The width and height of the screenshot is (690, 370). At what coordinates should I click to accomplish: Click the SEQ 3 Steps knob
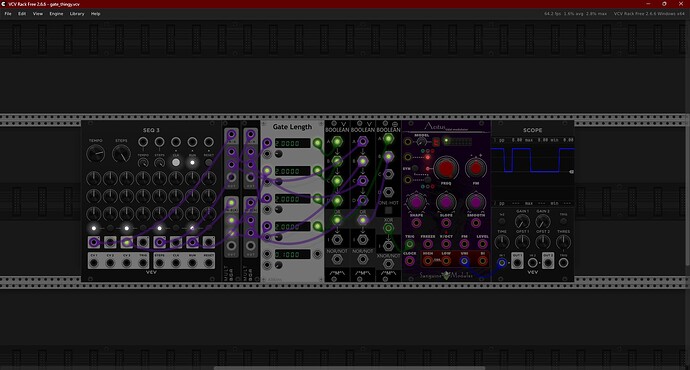(x=121, y=153)
